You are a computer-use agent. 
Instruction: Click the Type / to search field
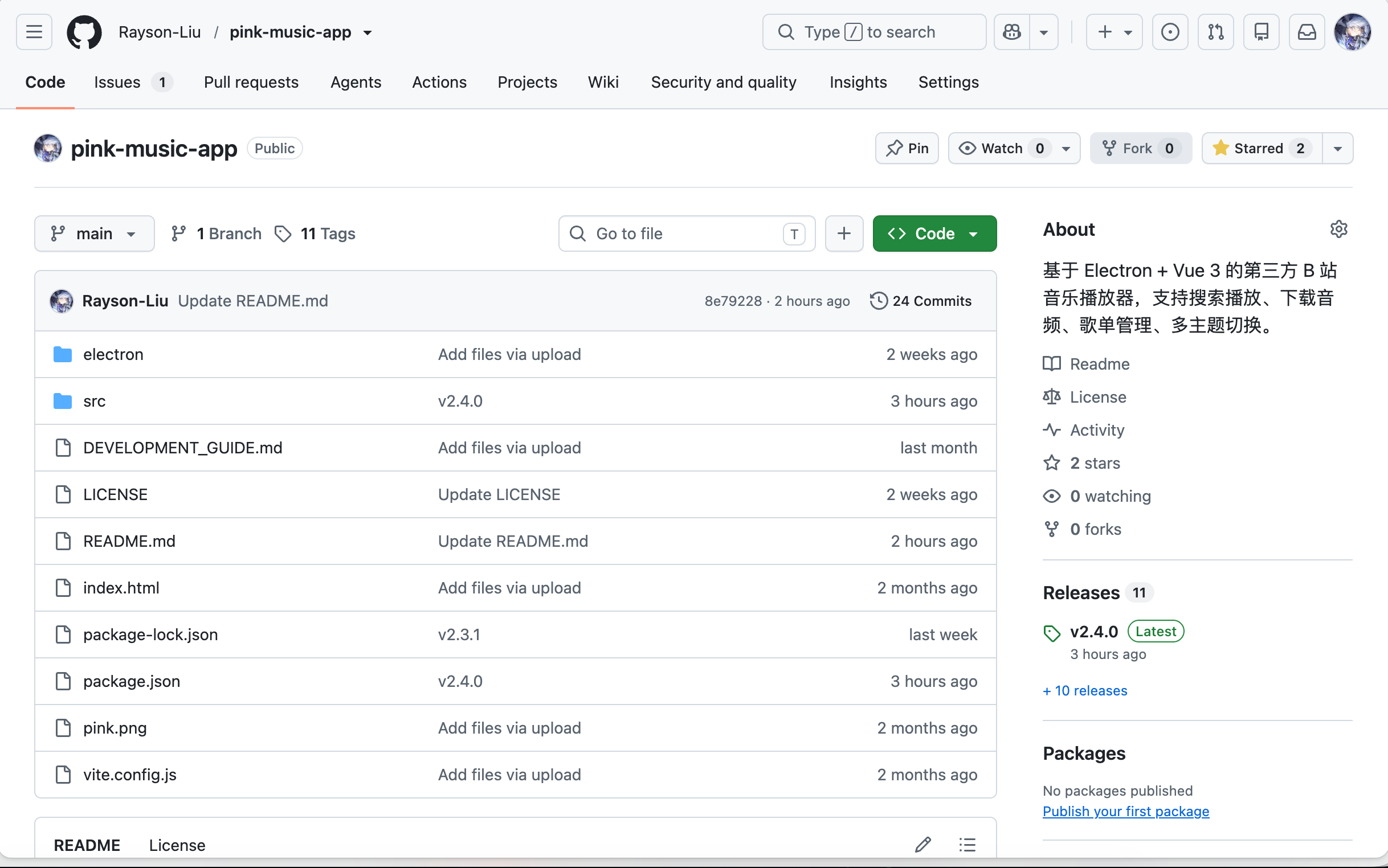point(874,32)
